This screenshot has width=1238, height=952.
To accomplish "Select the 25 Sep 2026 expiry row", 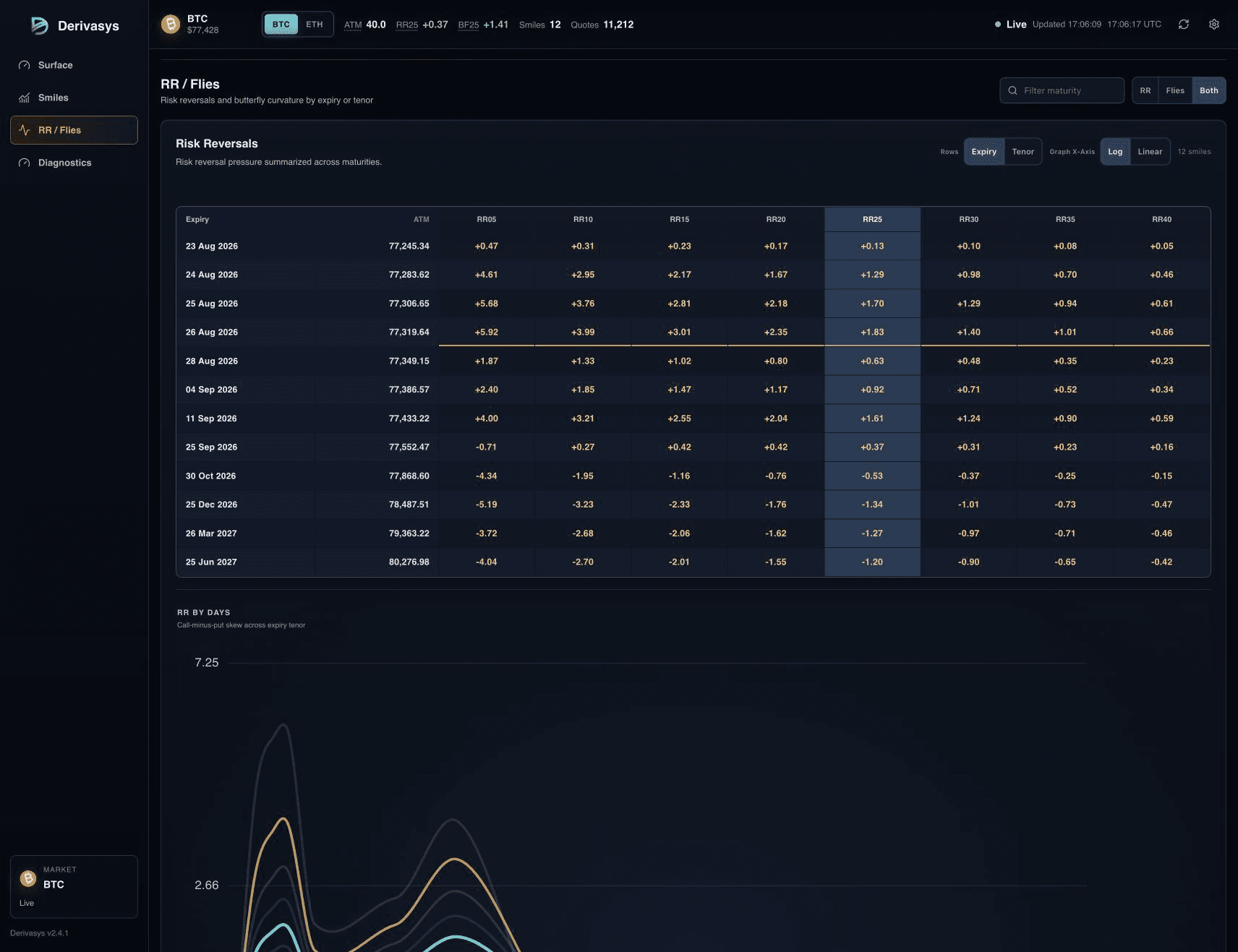I will point(693,447).
